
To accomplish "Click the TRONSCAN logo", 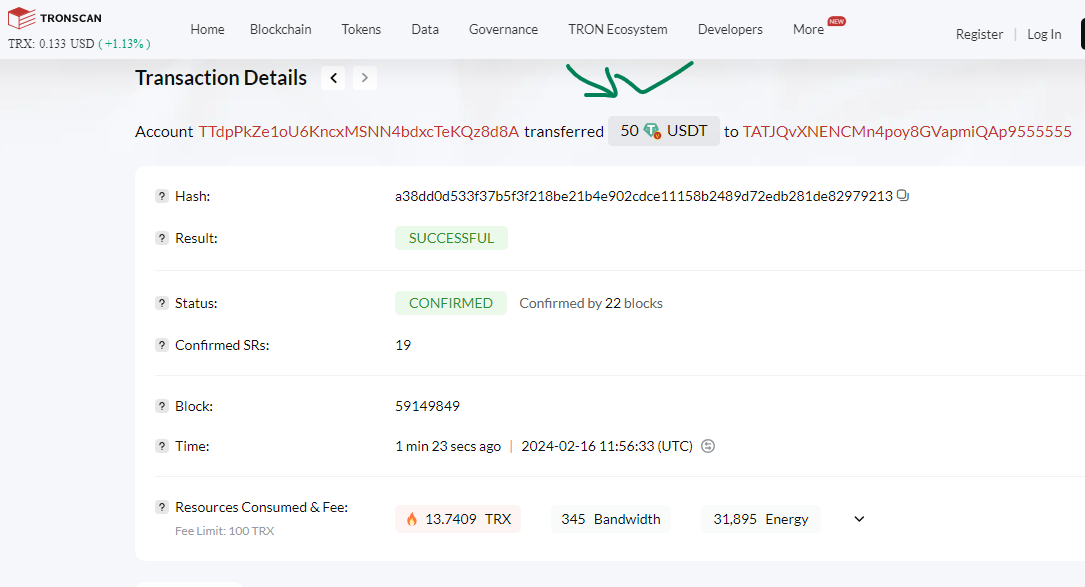I will click(x=55, y=18).
